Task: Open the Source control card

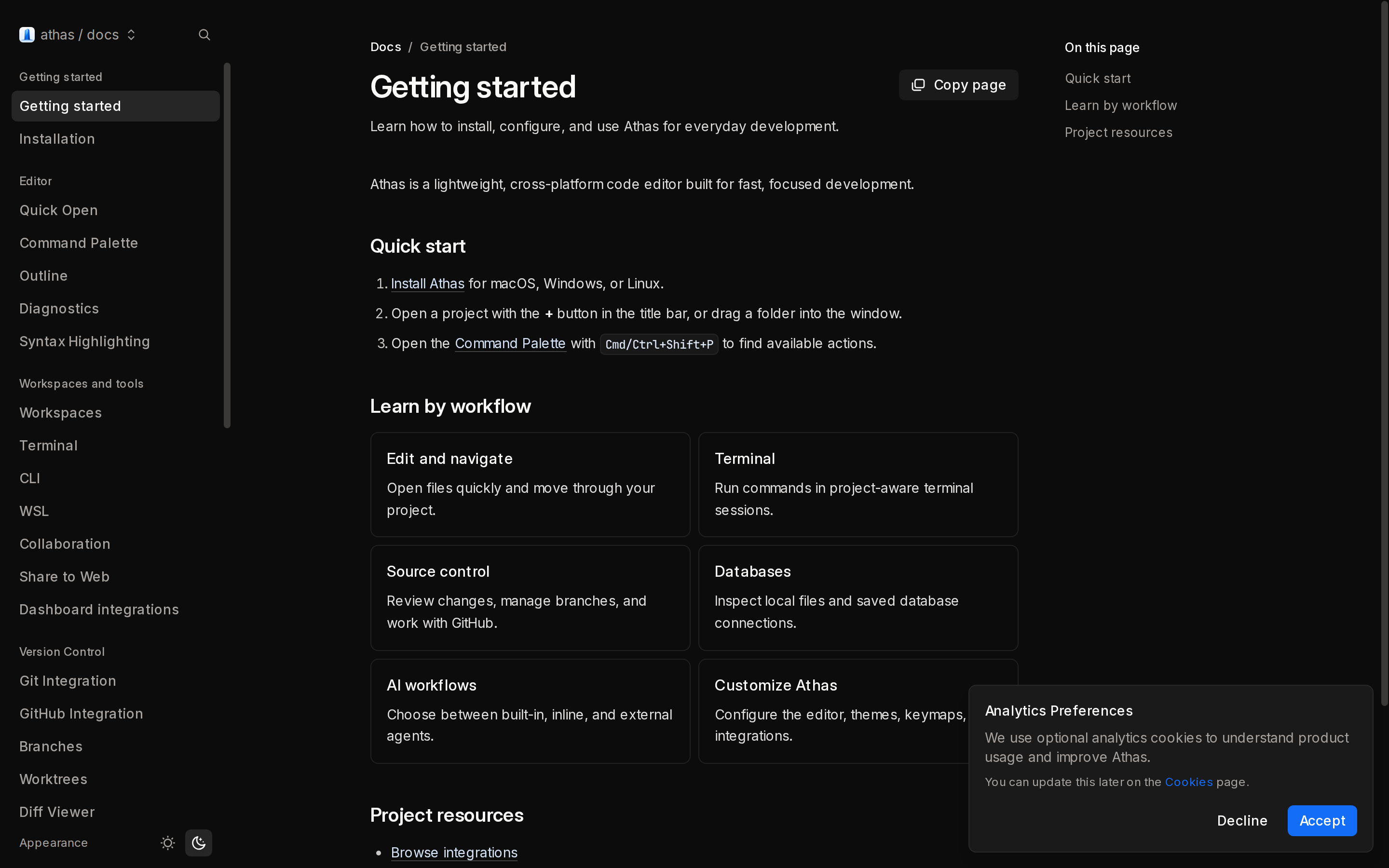Action: [x=531, y=597]
